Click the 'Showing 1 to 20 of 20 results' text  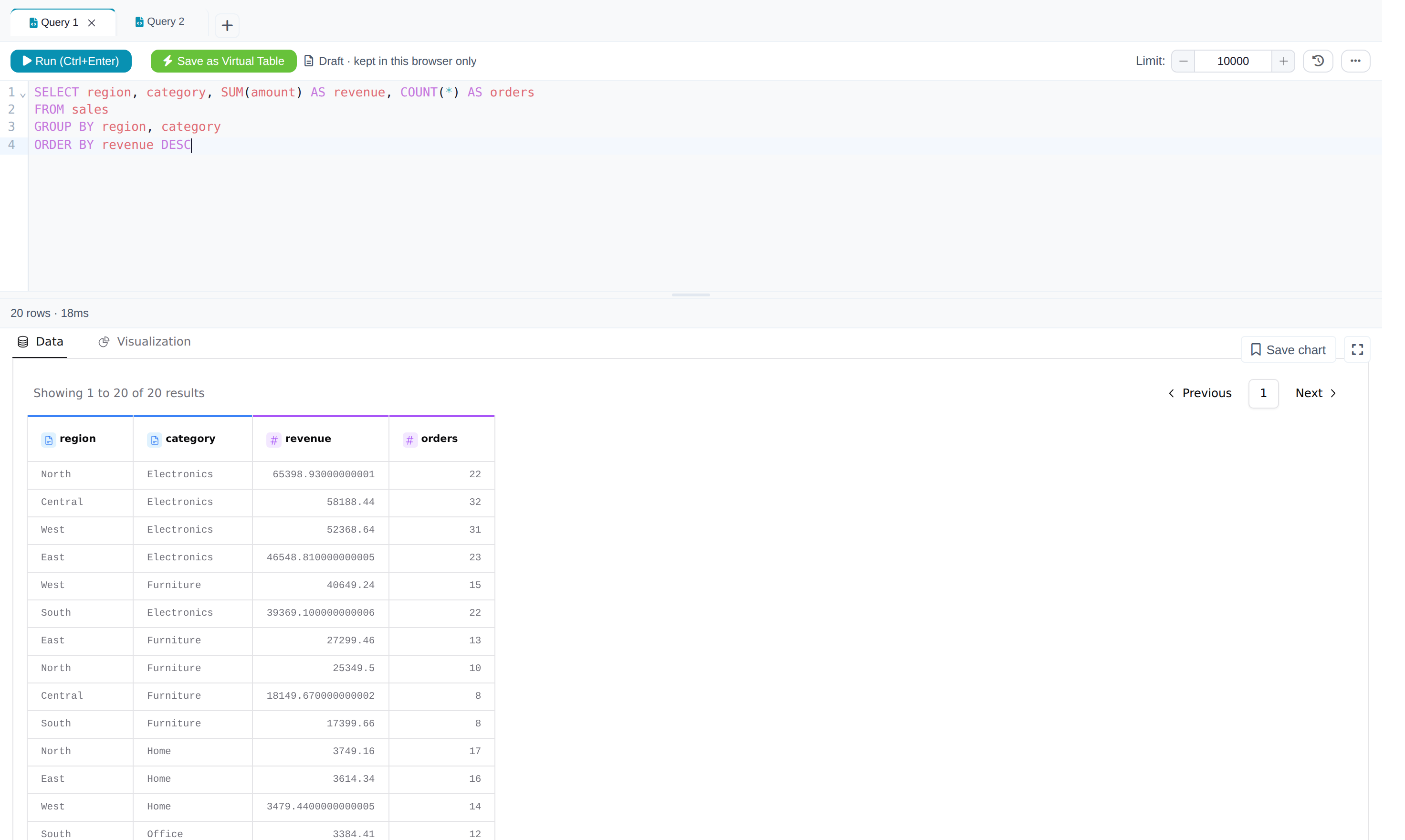[x=119, y=393]
